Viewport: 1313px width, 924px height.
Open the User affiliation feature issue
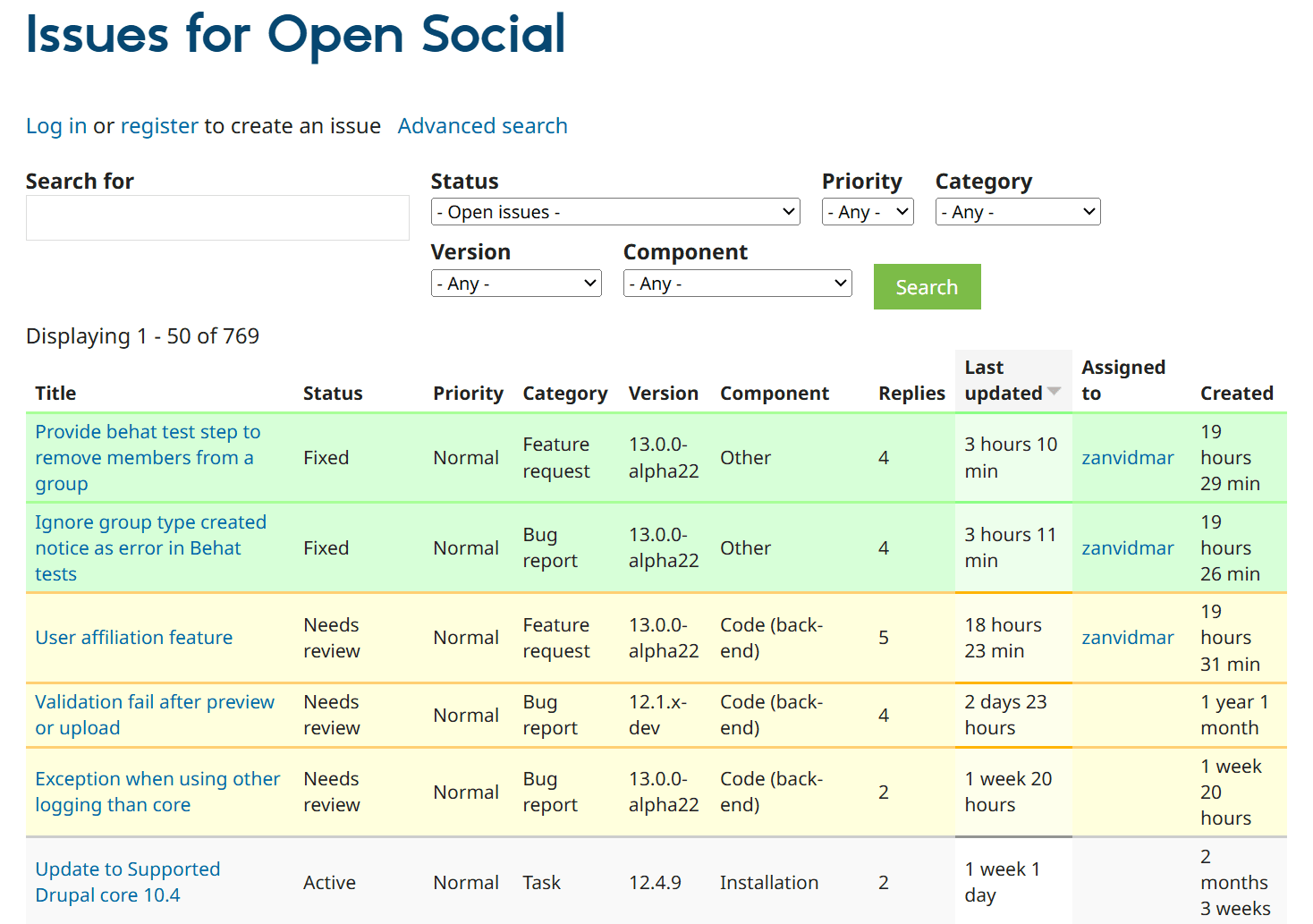(134, 638)
